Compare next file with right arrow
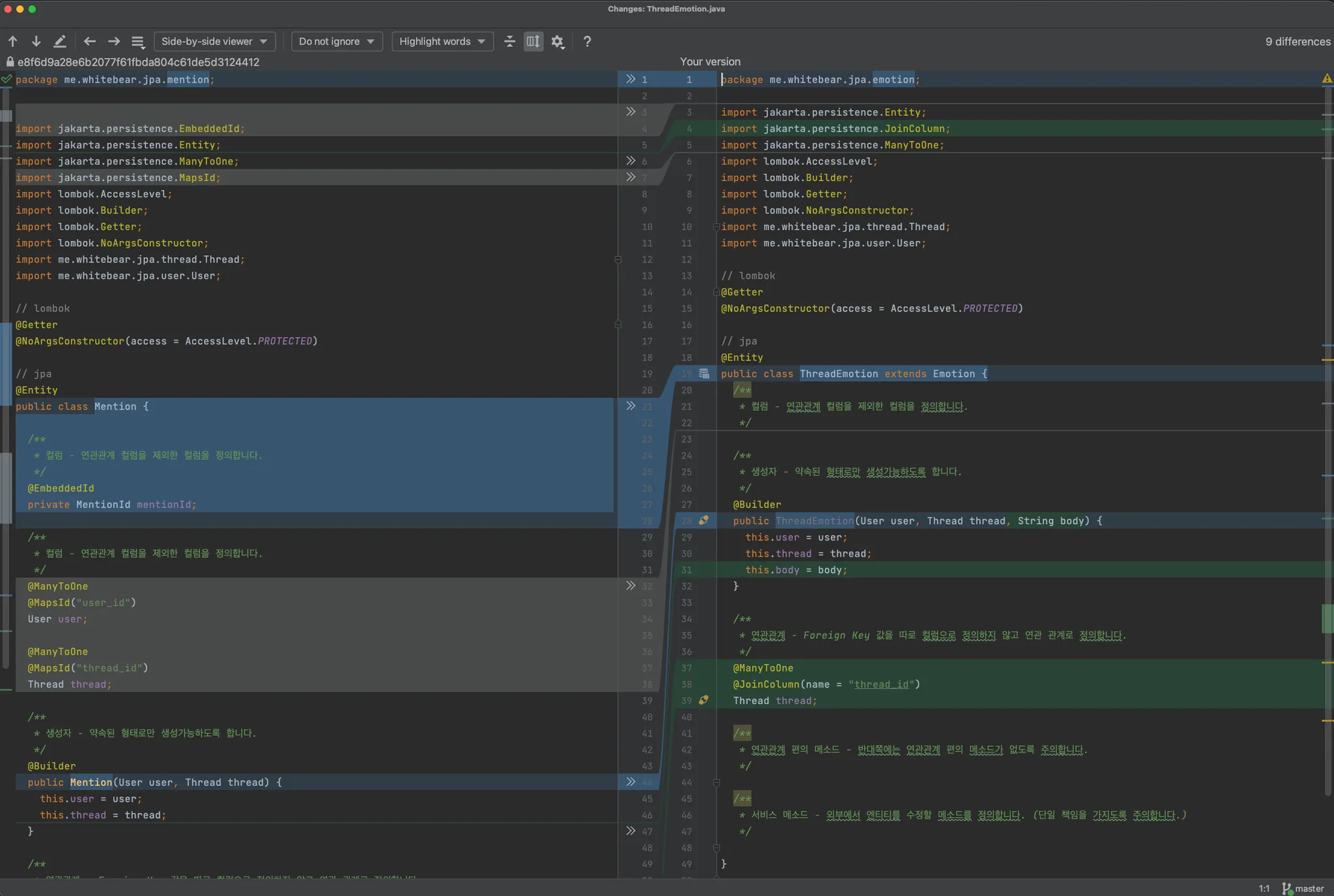Screen dimensions: 1334x896 click(x=114, y=42)
